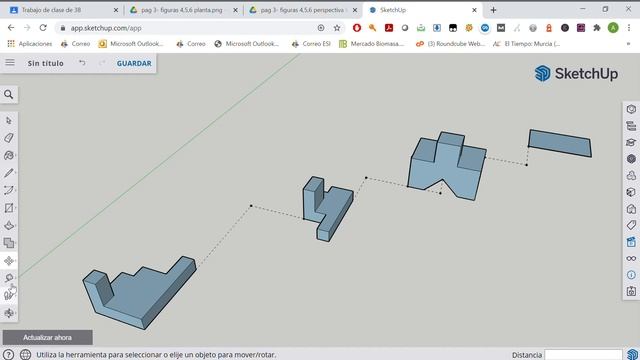The width and height of the screenshot is (640, 360).
Task: Select the Paint bucket tool
Action: (9, 156)
